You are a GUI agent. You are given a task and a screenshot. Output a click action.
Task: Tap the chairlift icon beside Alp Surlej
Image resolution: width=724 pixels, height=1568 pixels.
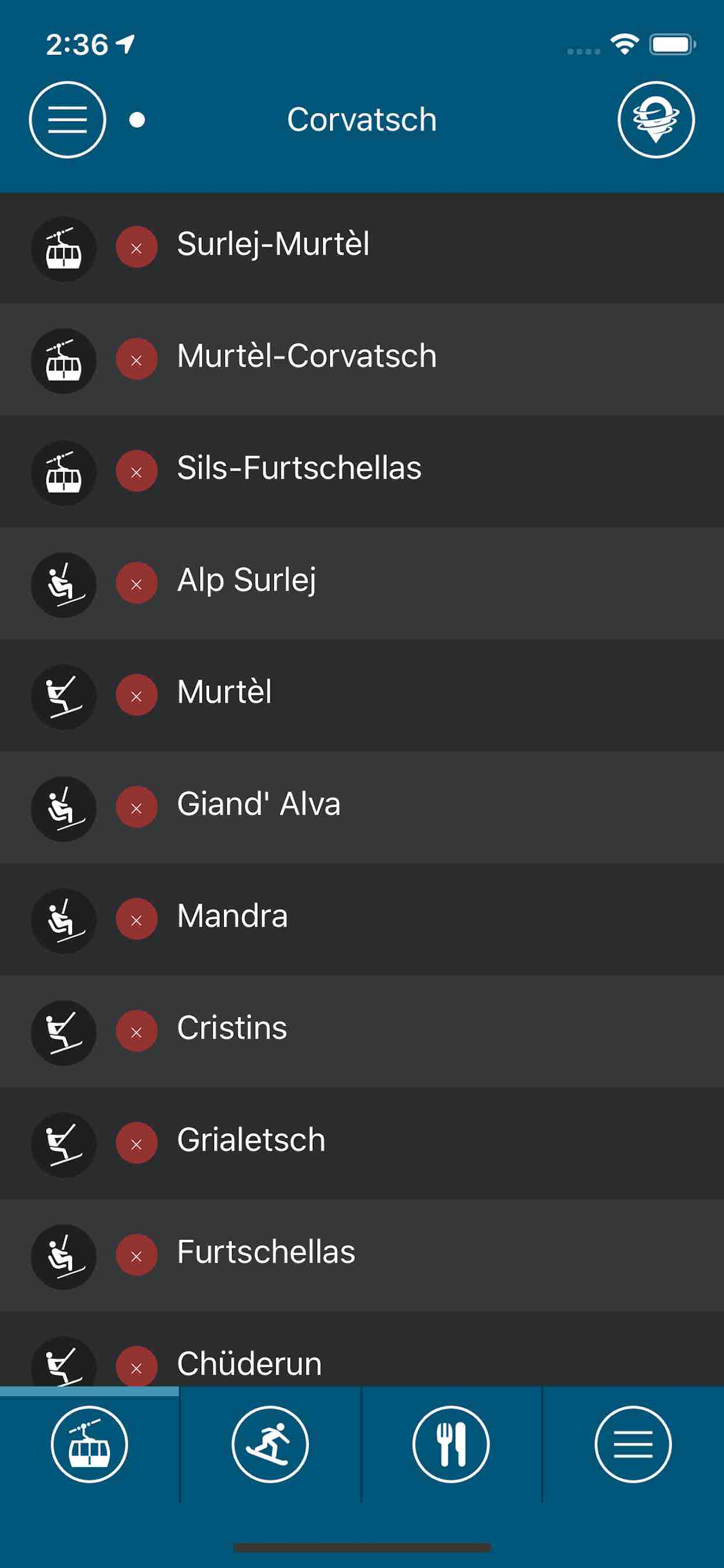[64, 585]
